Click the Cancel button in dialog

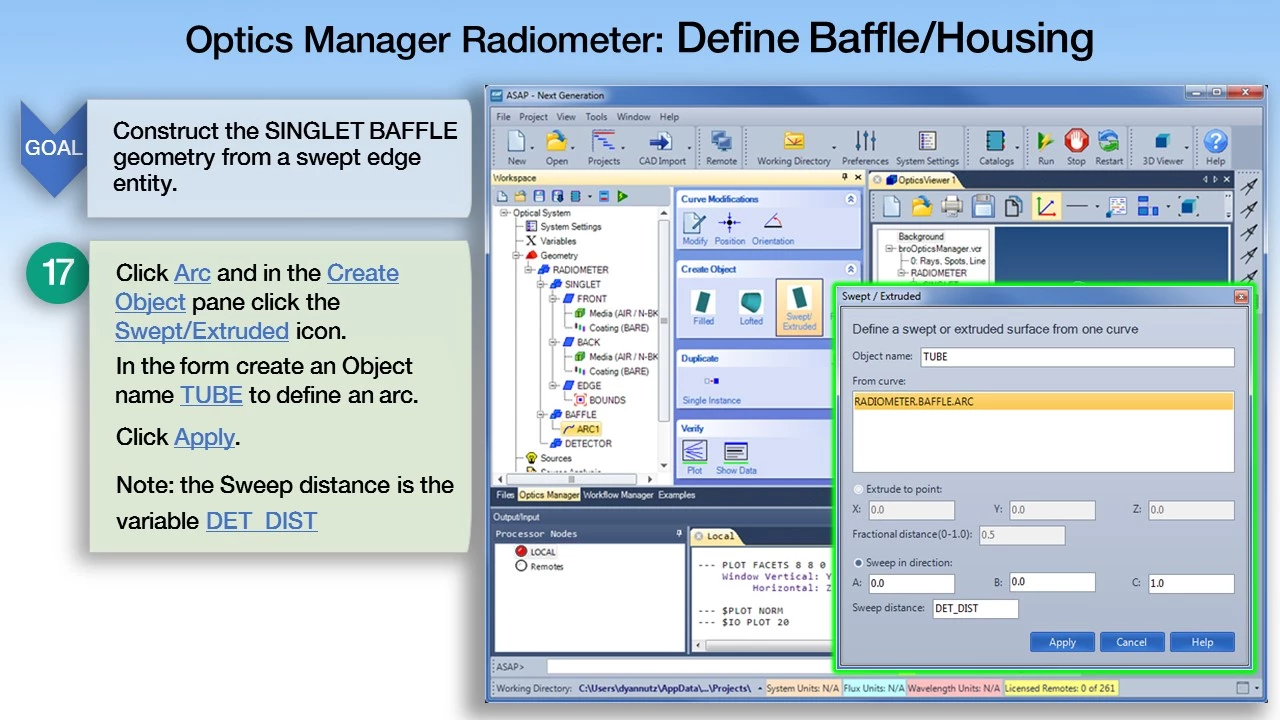(x=1131, y=642)
